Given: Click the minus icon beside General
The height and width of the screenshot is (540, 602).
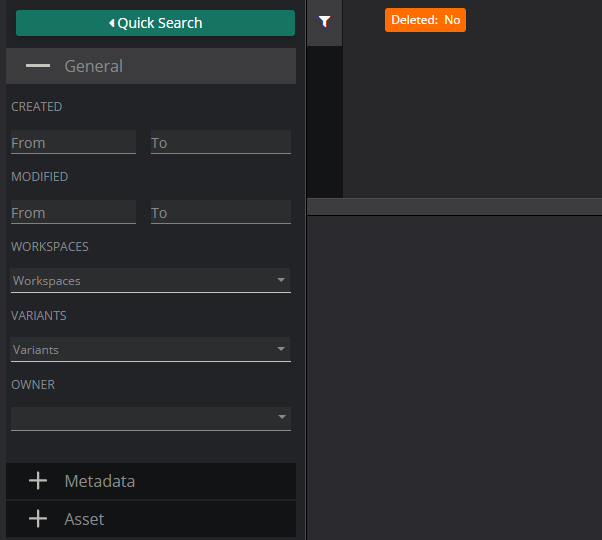Looking at the screenshot, I should coord(38,66).
